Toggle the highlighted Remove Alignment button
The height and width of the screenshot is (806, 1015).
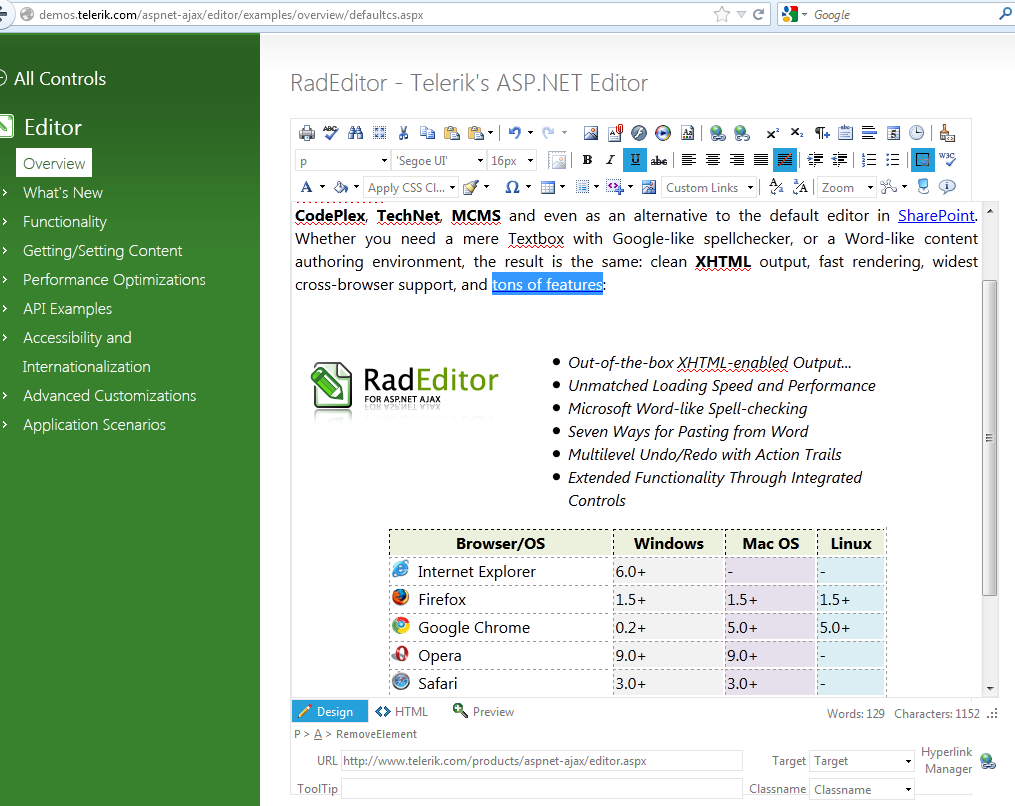[785, 160]
